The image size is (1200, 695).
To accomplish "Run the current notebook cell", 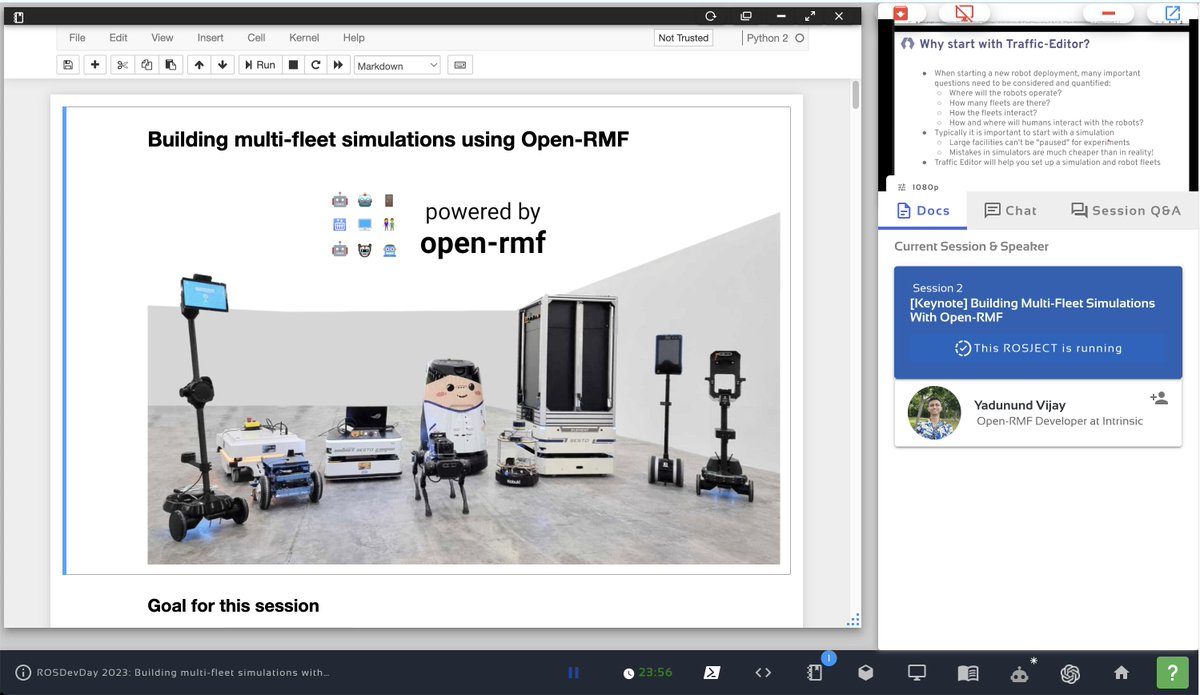I will (x=260, y=64).
